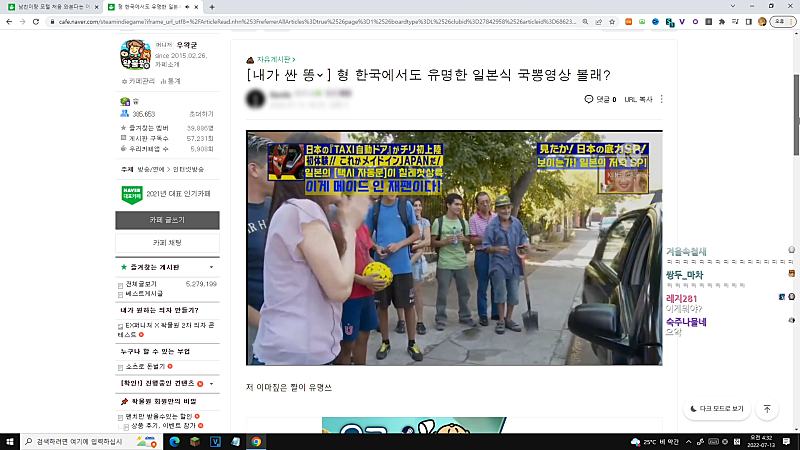Open Chrome from the taskbar
The width and height of the screenshot is (800, 450).
point(256,441)
